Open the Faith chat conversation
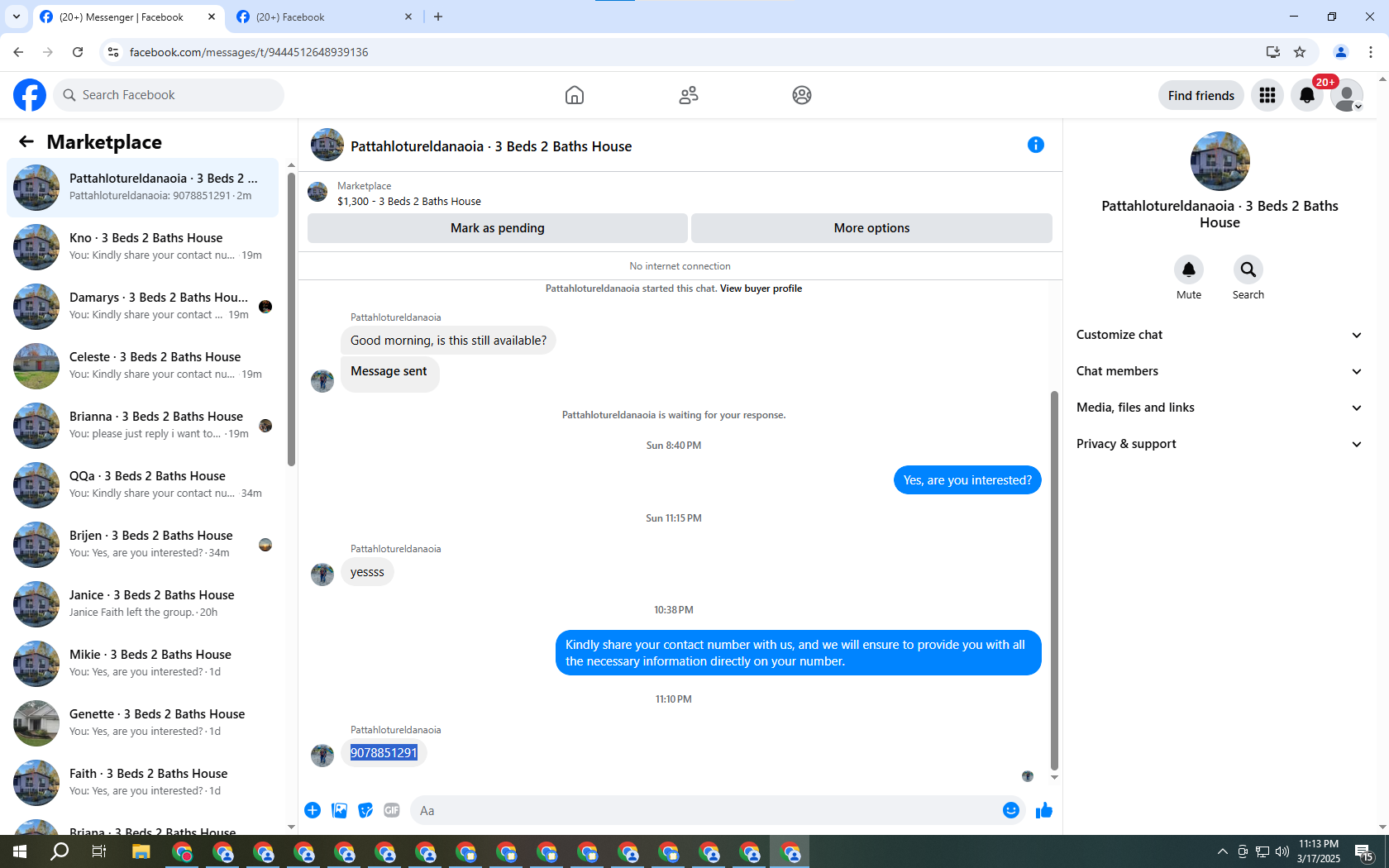1389x868 pixels. (x=143, y=783)
